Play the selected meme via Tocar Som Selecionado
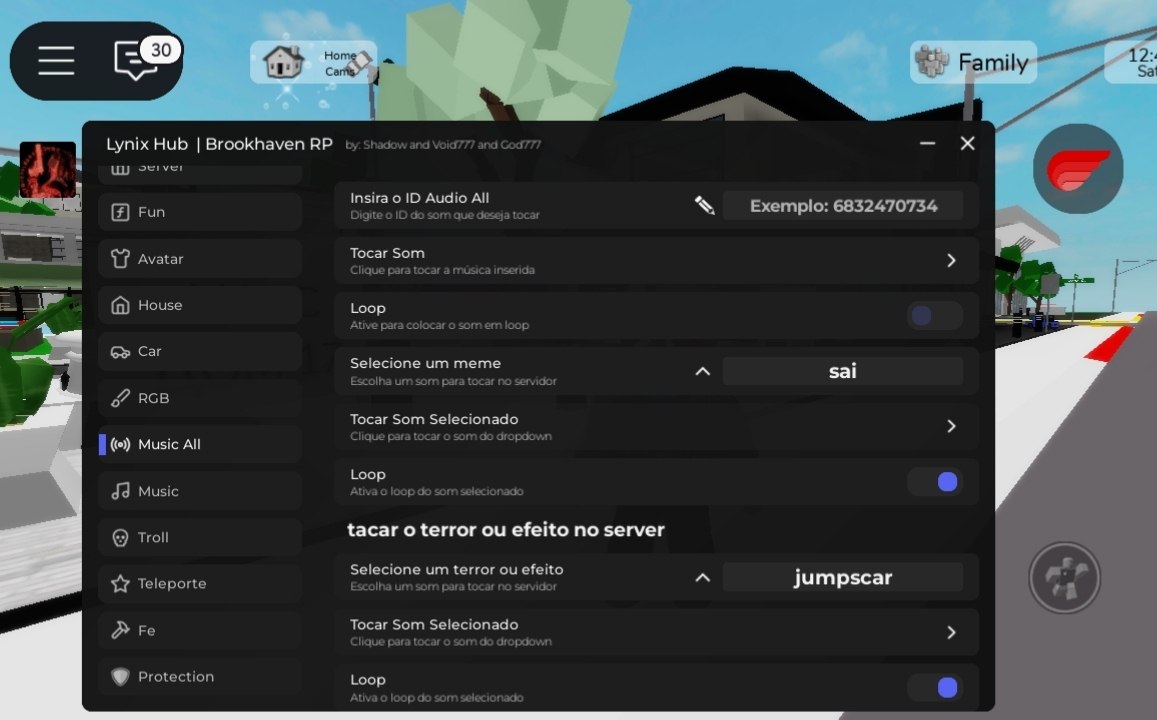Image resolution: width=1157 pixels, height=720 pixels. coord(950,426)
